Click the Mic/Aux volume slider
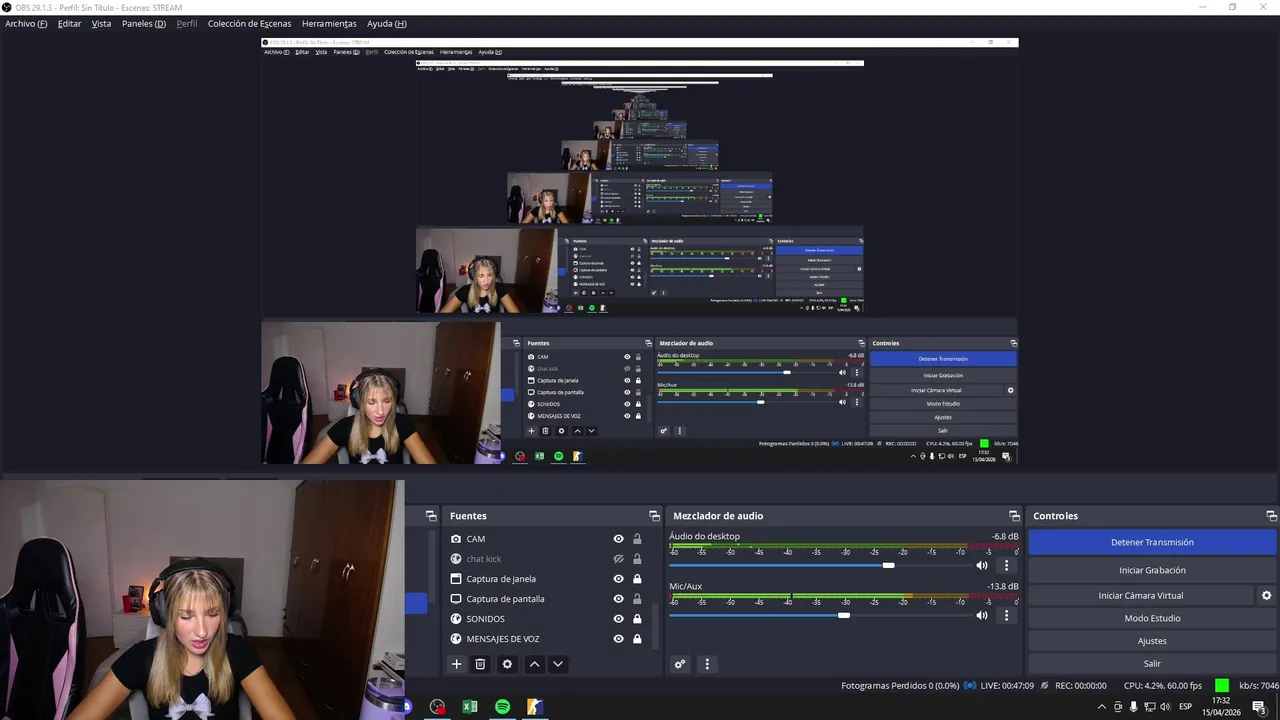 (820, 615)
